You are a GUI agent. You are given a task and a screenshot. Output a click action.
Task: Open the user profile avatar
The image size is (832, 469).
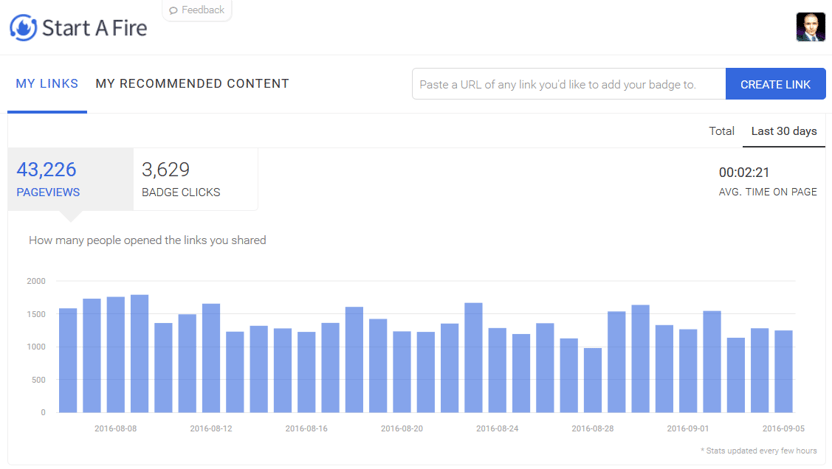pos(810,27)
